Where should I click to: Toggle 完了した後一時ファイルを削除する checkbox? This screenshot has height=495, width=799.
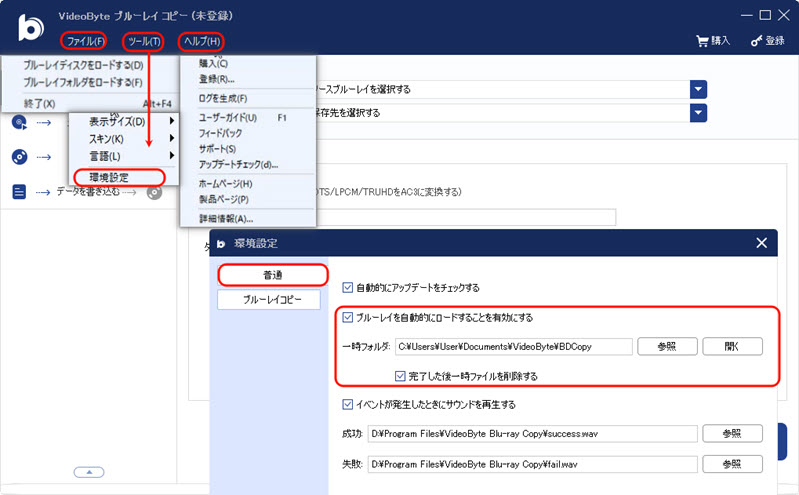(400, 376)
